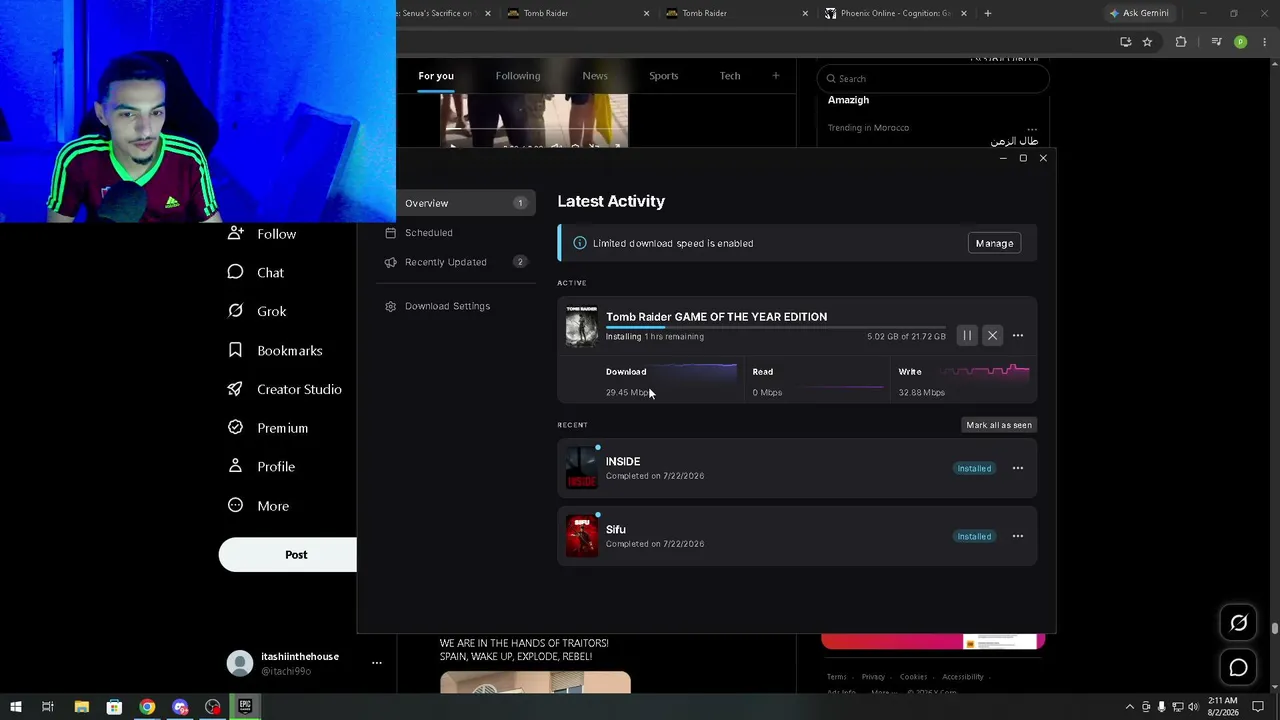Open the Privacy footer link on X
The height and width of the screenshot is (720, 1280).
[x=873, y=677]
